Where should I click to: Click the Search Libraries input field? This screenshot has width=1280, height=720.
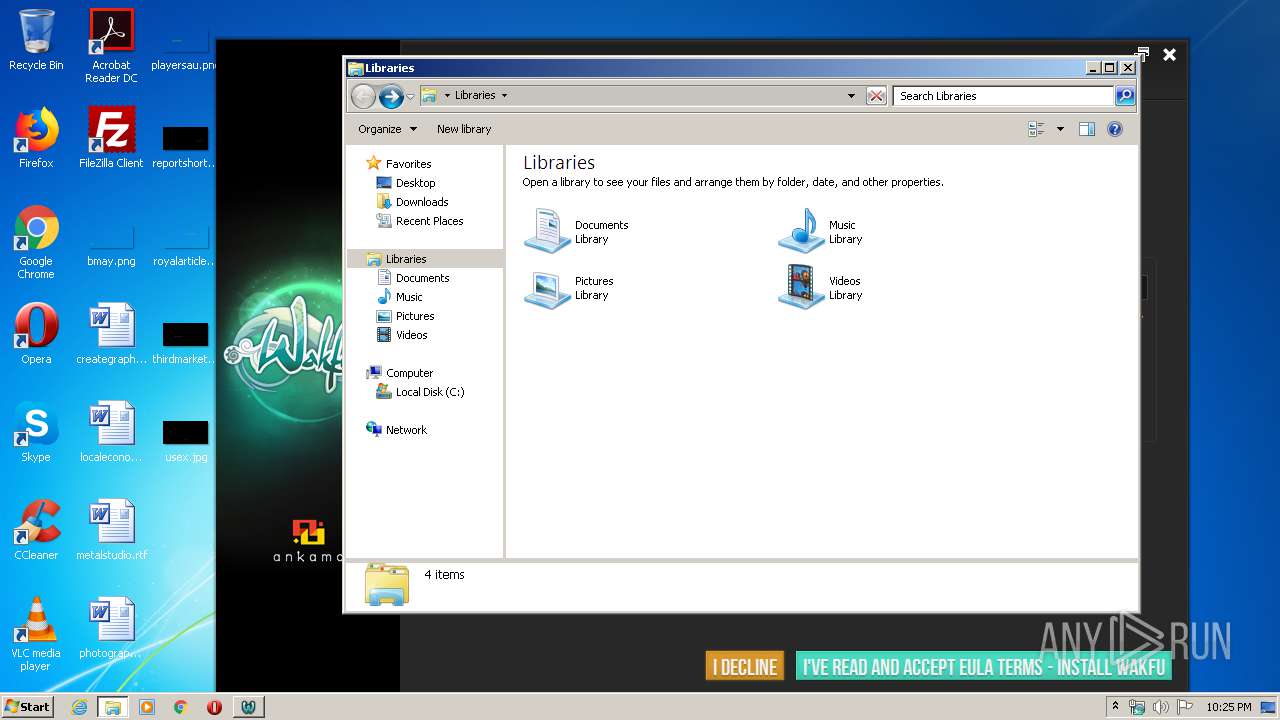coord(1003,96)
